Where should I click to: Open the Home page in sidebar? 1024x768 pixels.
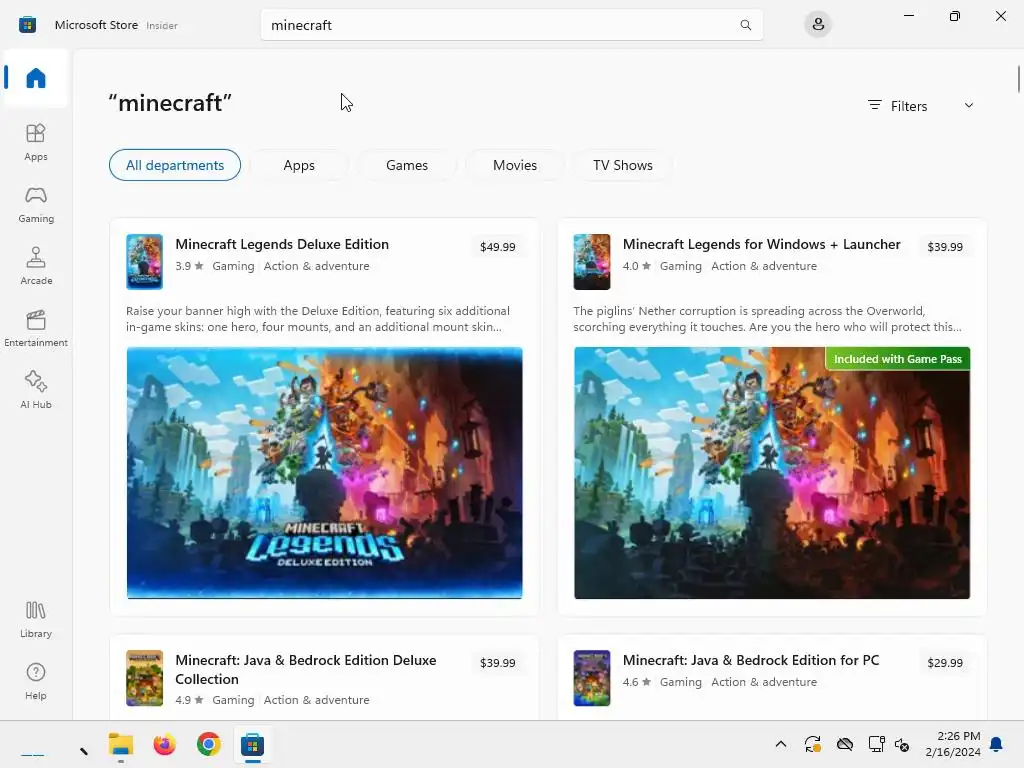pos(36,78)
